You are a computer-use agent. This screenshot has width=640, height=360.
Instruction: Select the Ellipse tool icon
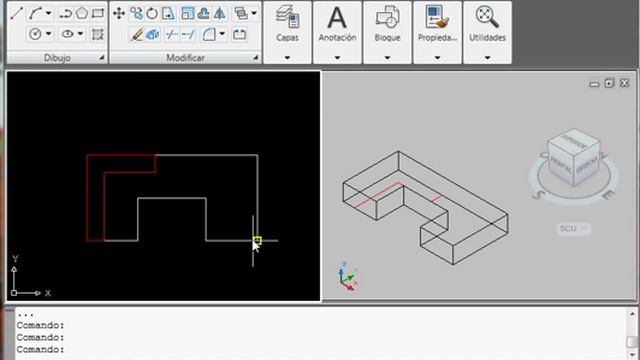tap(68, 33)
